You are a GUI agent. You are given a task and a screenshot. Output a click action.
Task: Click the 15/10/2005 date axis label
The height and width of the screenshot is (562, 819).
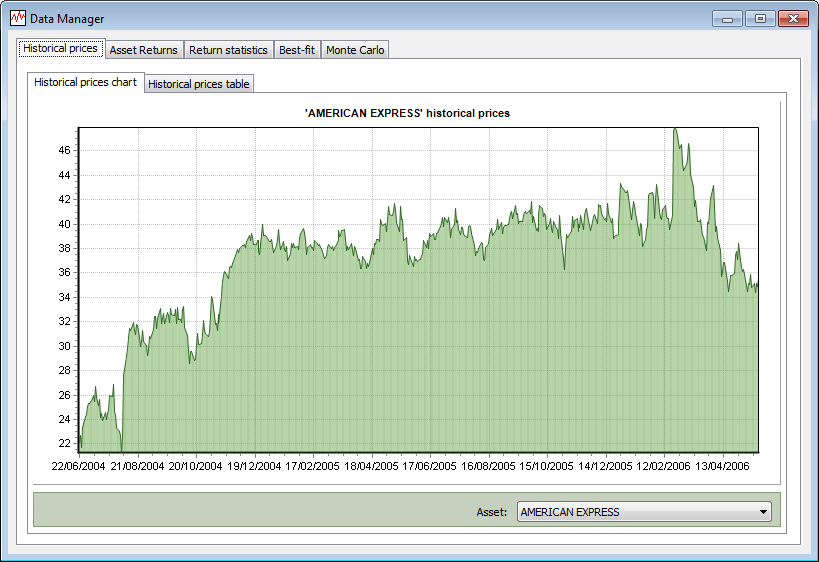click(x=546, y=466)
